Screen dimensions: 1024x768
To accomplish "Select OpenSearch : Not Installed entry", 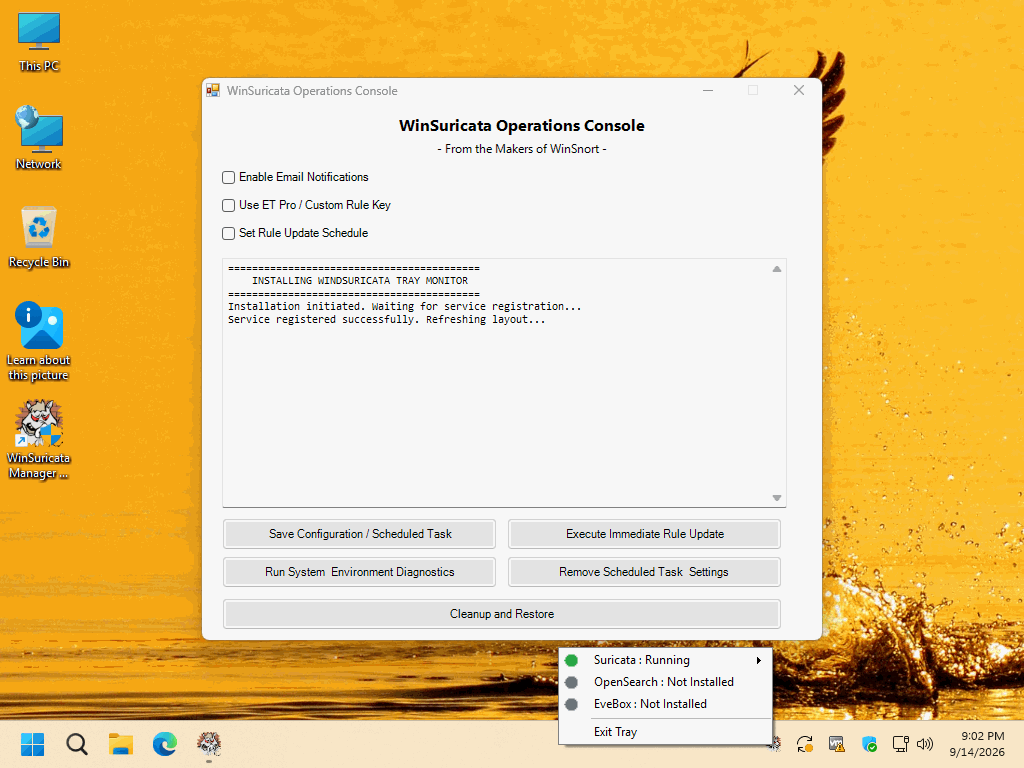I will 665,682.
